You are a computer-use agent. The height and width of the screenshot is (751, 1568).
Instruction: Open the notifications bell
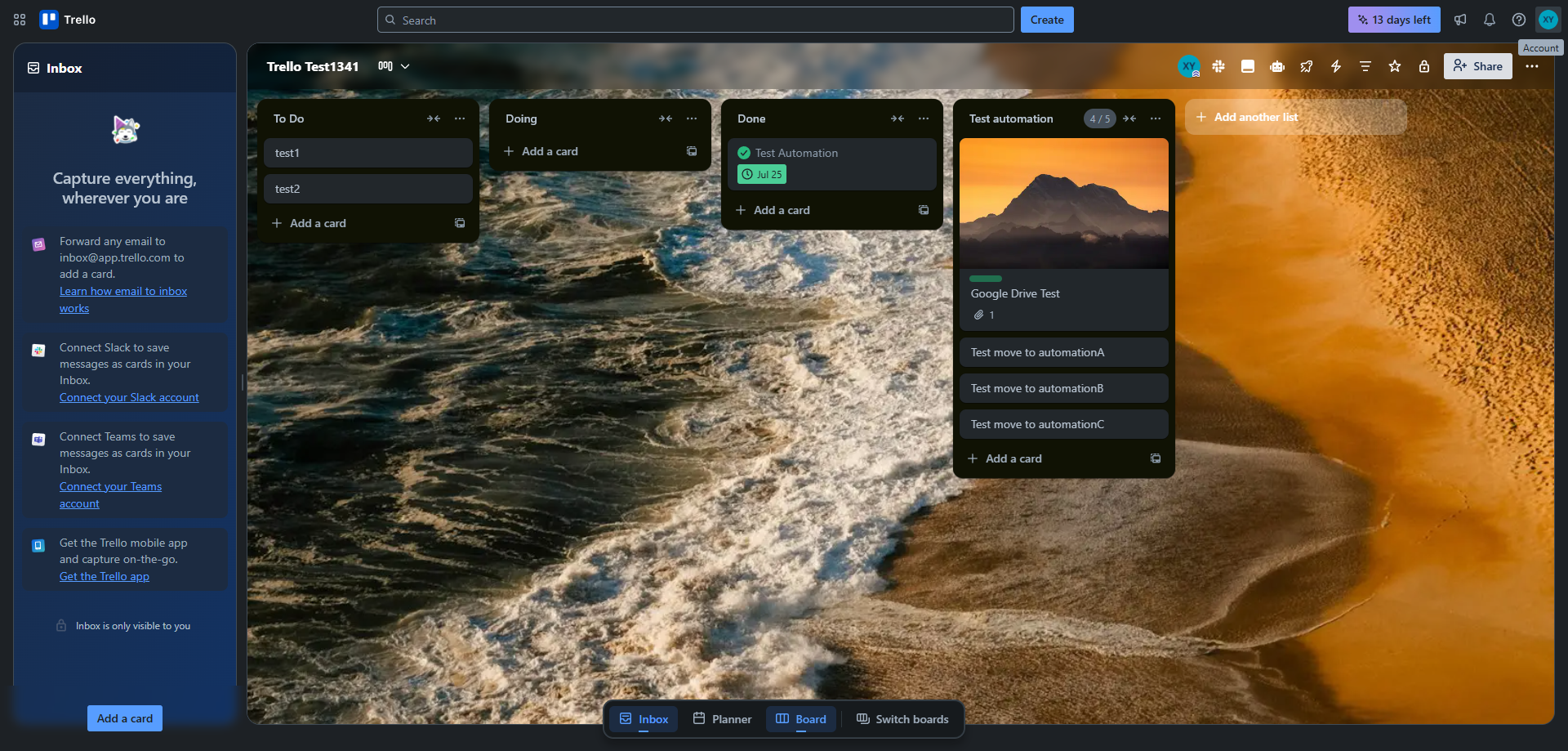pos(1490,20)
